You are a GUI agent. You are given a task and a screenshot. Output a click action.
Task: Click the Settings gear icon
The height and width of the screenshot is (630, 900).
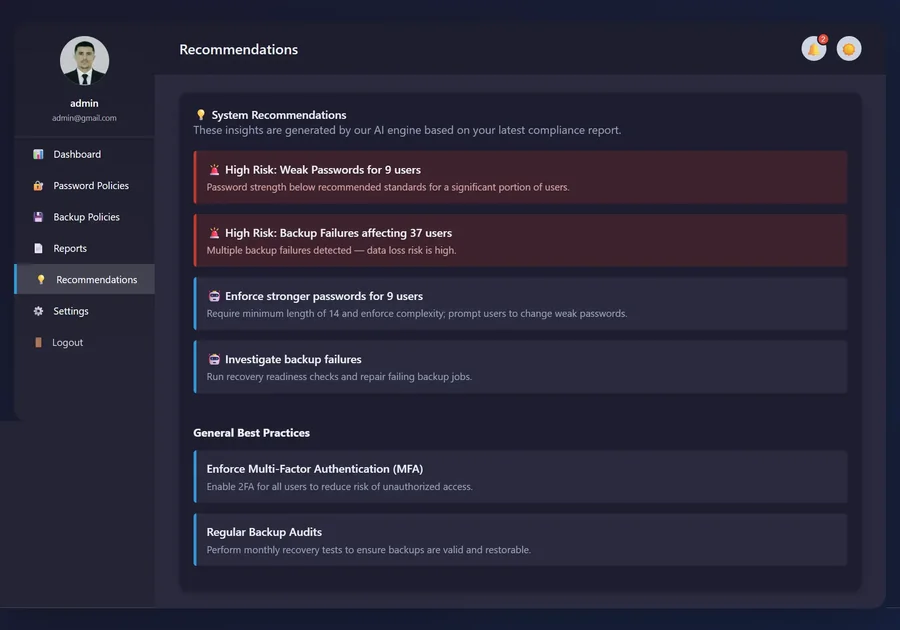coord(38,311)
